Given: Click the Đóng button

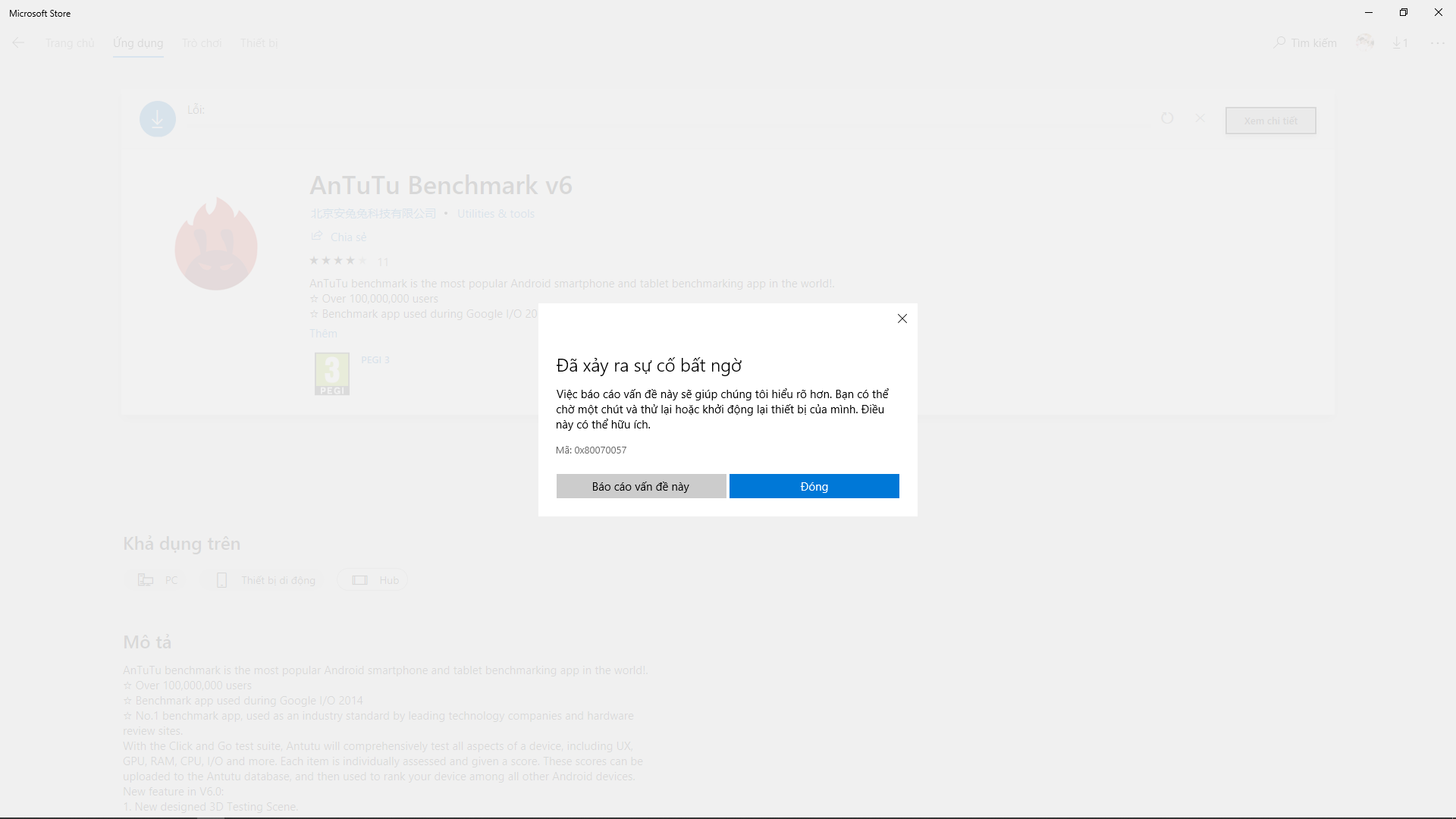Looking at the screenshot, I should 814,486.
